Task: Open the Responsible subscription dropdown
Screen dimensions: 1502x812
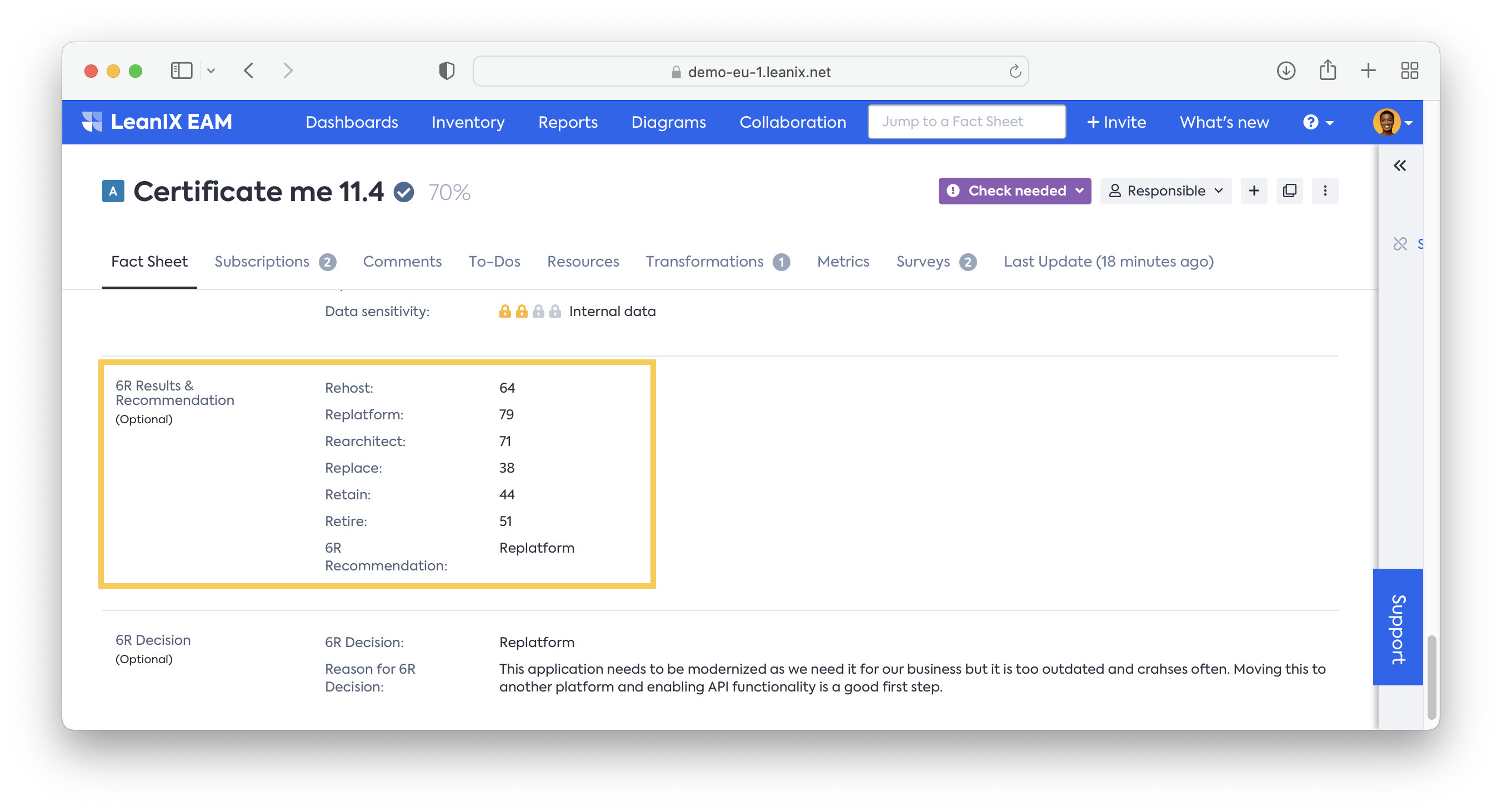Action: pos(1165,191)
